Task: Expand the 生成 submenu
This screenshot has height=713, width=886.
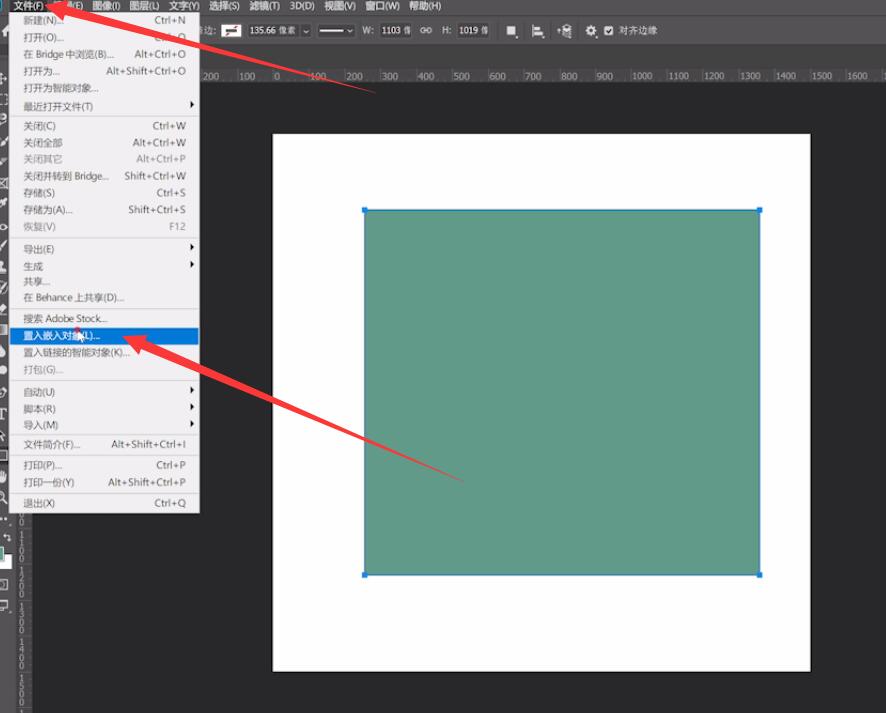Action: (105, 266)
